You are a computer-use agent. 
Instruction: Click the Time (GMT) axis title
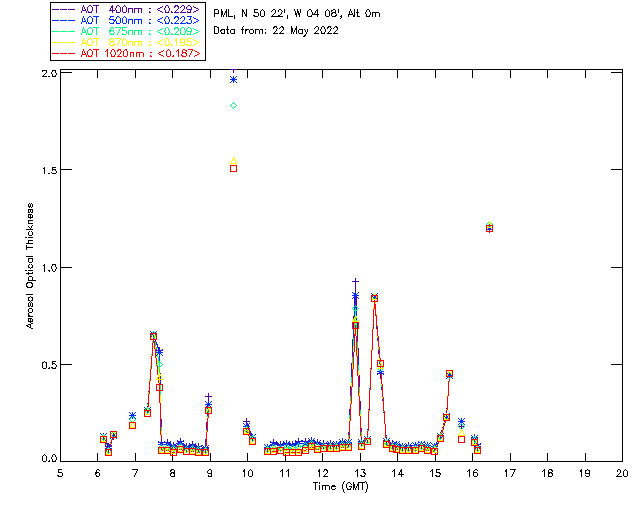point(341,485)
